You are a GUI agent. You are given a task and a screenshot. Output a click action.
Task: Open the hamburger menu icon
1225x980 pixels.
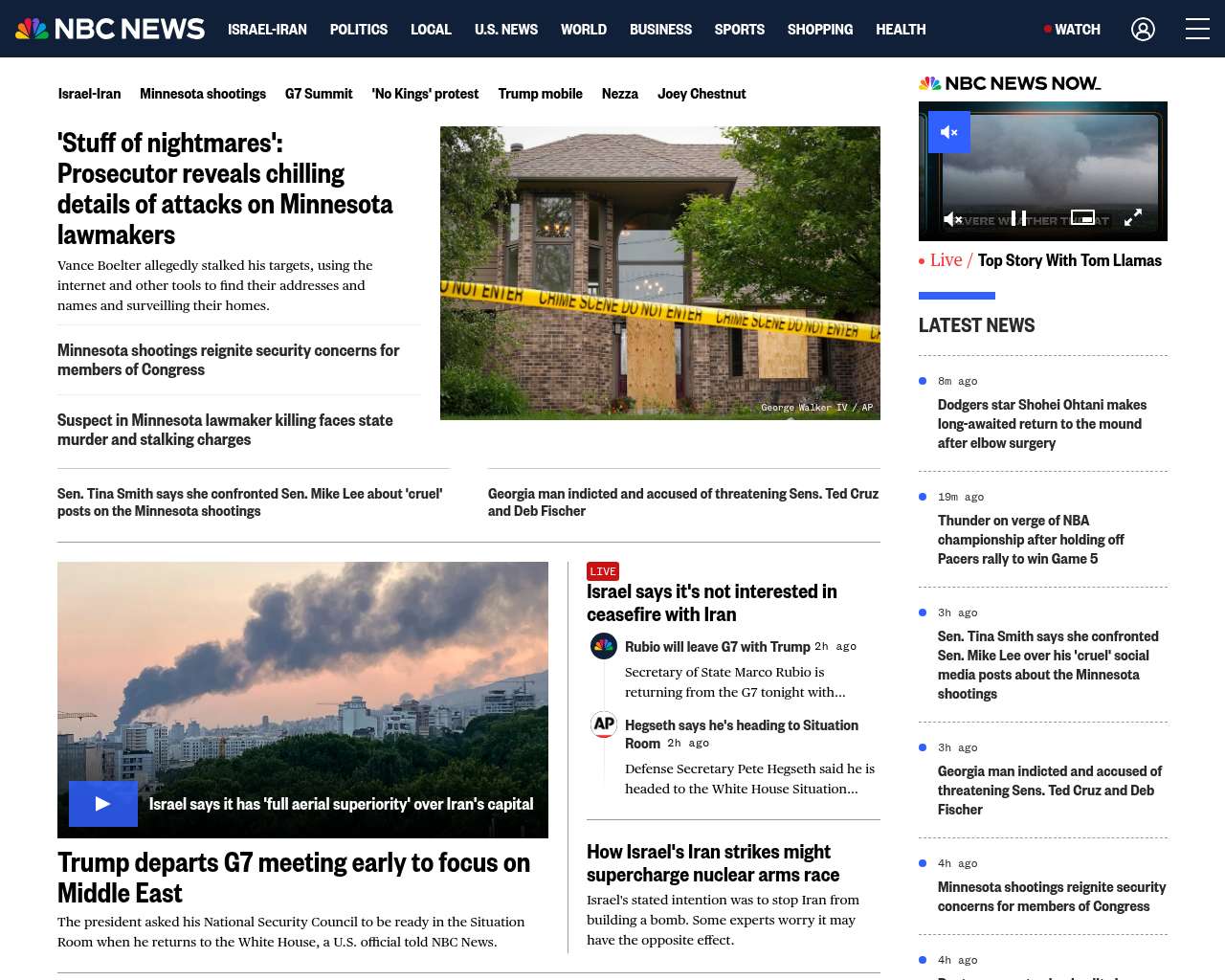click(1197, 29)
